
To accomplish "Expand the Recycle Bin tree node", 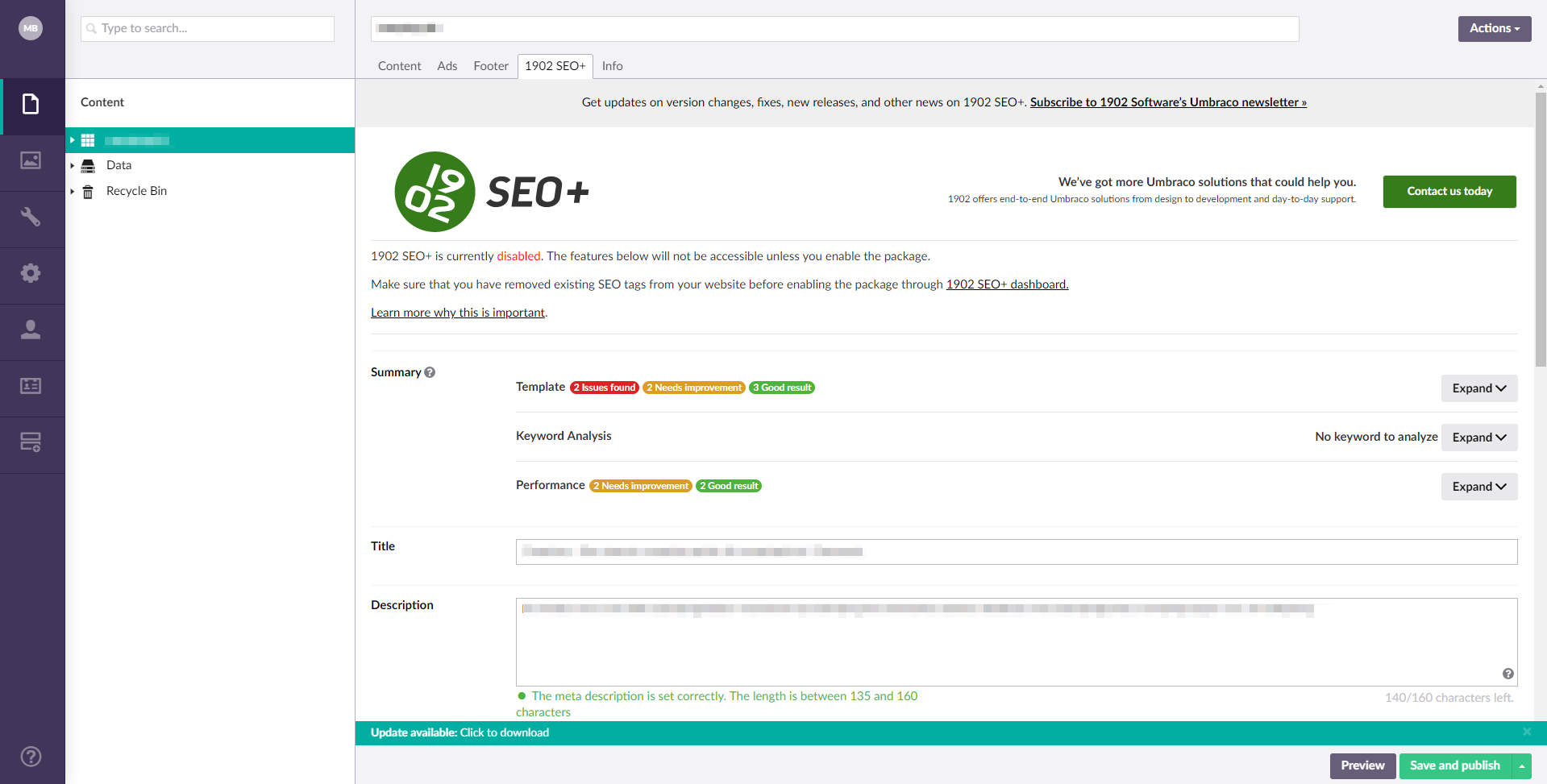I will [x=72, y=191].
